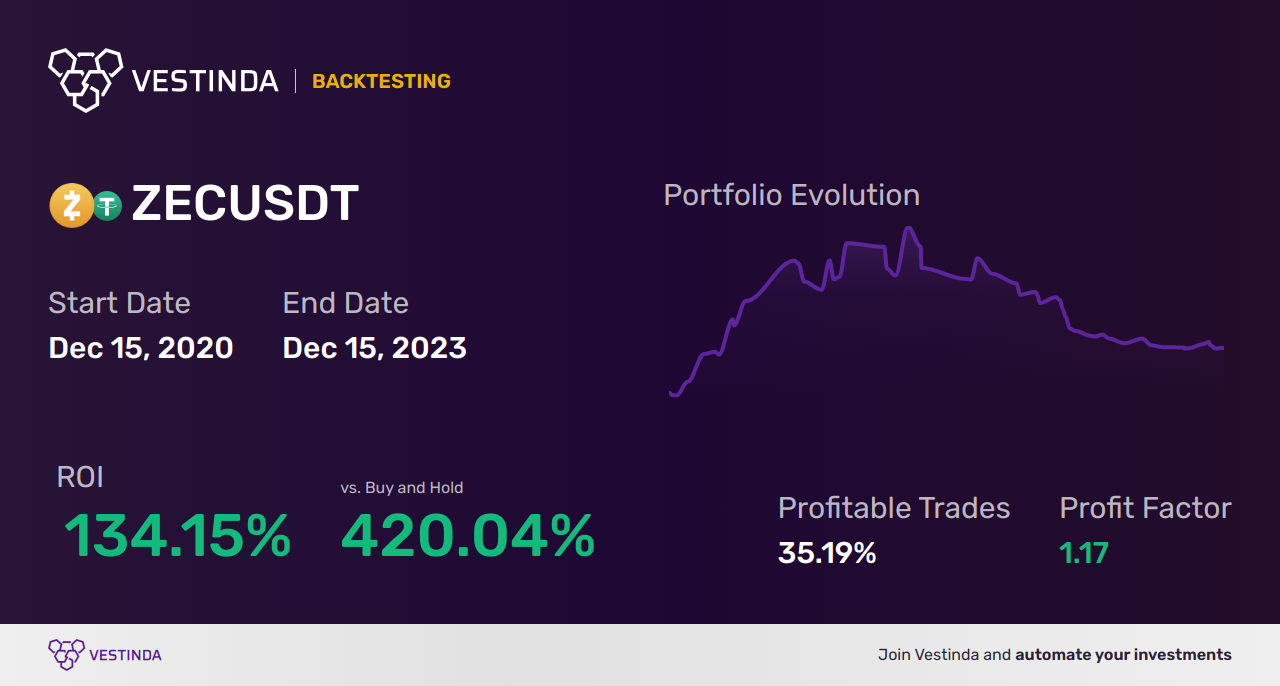Click the 420.04% comparison value
The height and width of the screenshot is (686, 1280).
(x=467, y=536)
